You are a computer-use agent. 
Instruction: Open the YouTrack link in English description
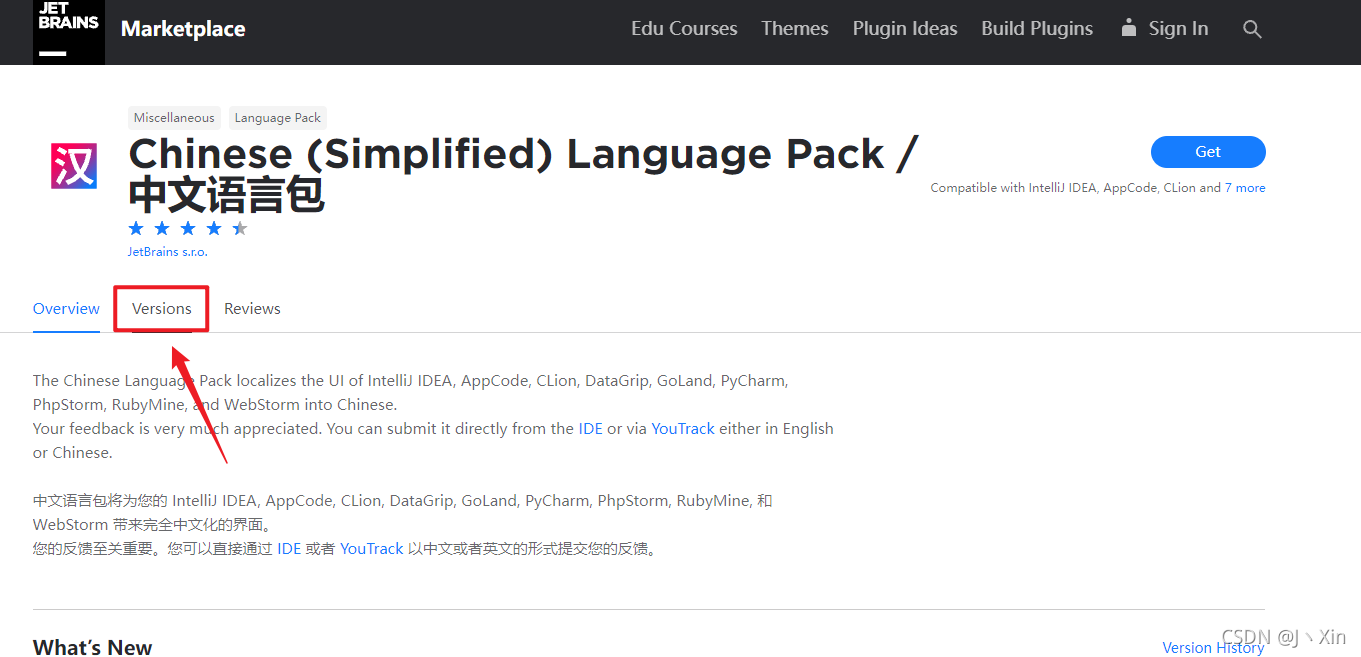pyautogui.click(x=683, y=428)
